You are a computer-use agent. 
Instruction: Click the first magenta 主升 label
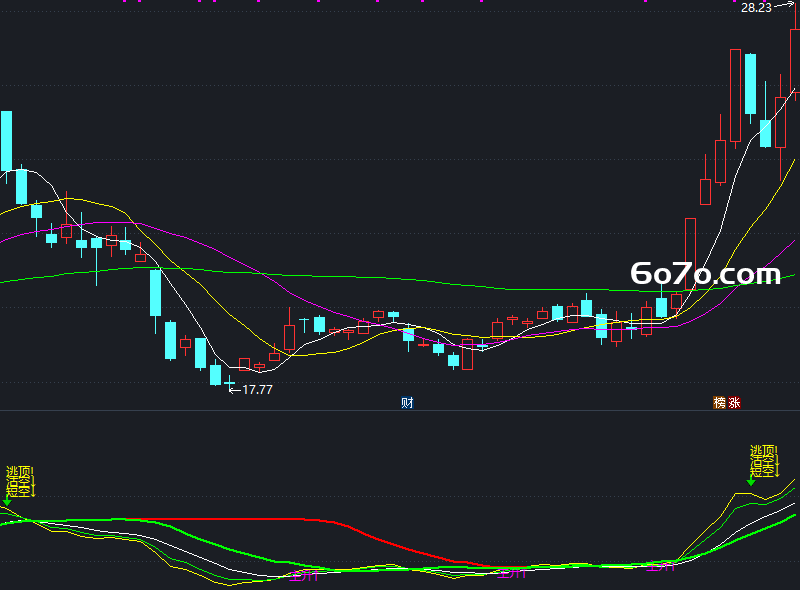click(304, 576)
